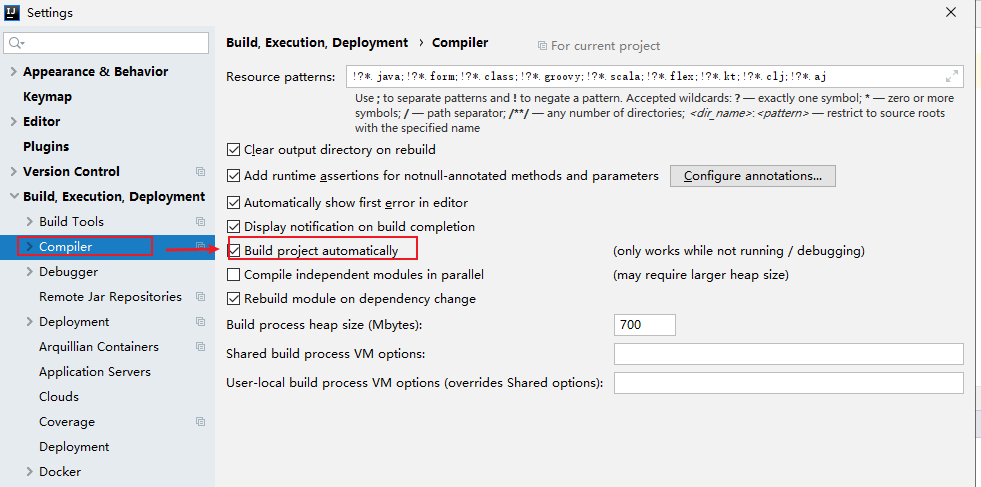
Task: Collapse Build, Execution, Deployment section
Action: 14,197
